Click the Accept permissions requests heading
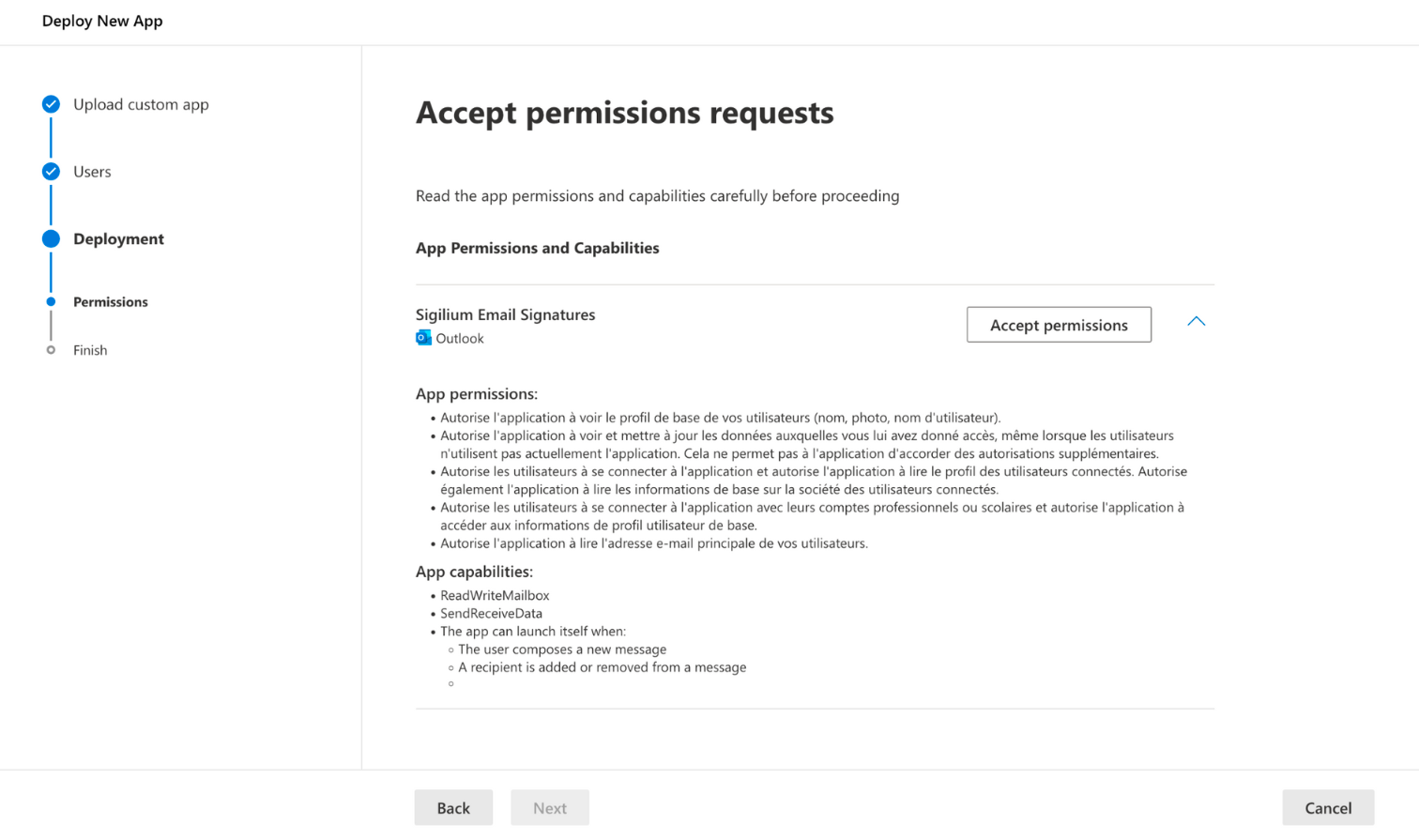This screenshot has width=1419, height=840. 624,113
